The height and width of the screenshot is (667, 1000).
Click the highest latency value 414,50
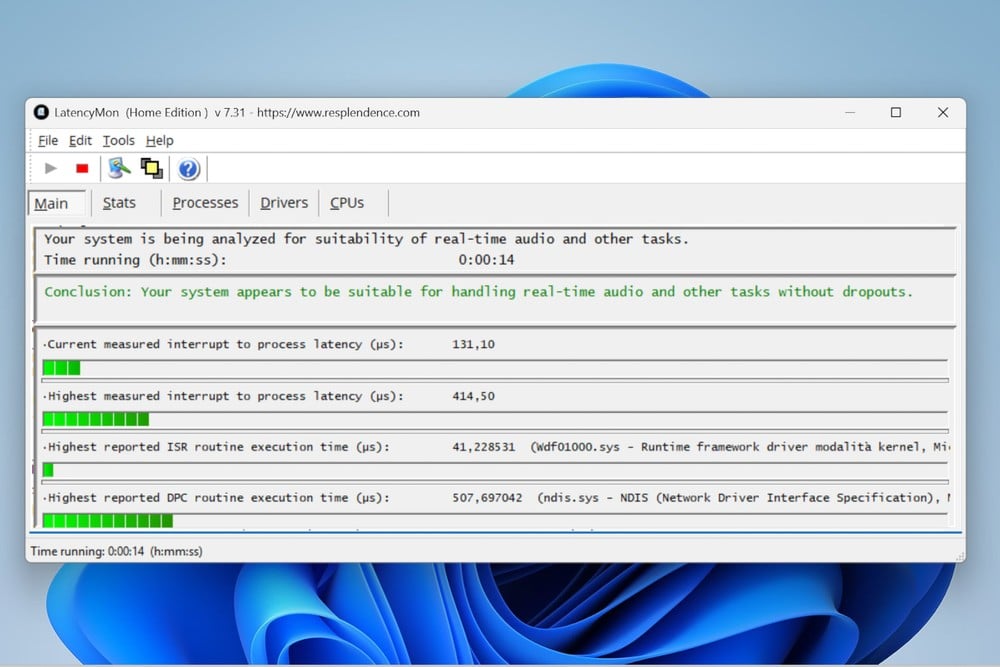(x=473, y=396)
